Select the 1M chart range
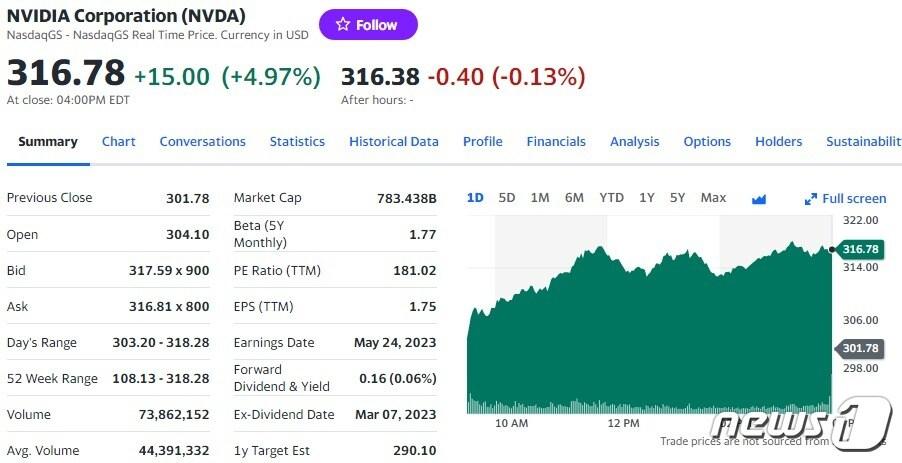The width and height of the screenshot is (902, 463). click(540, 198)
